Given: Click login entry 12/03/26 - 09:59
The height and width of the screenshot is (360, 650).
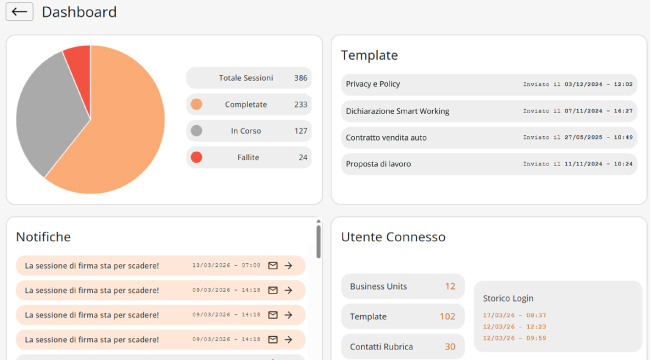Looking at the screenshot, I should 514,338.
